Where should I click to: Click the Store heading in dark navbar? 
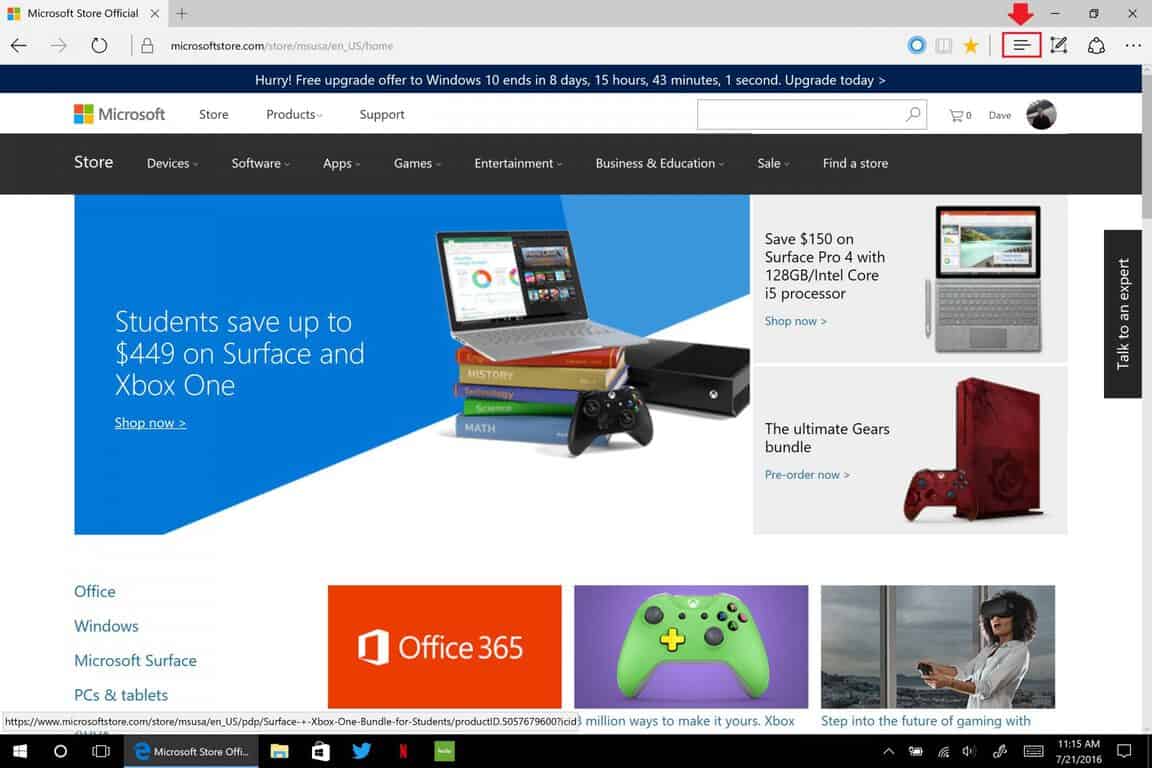[93, 162]
